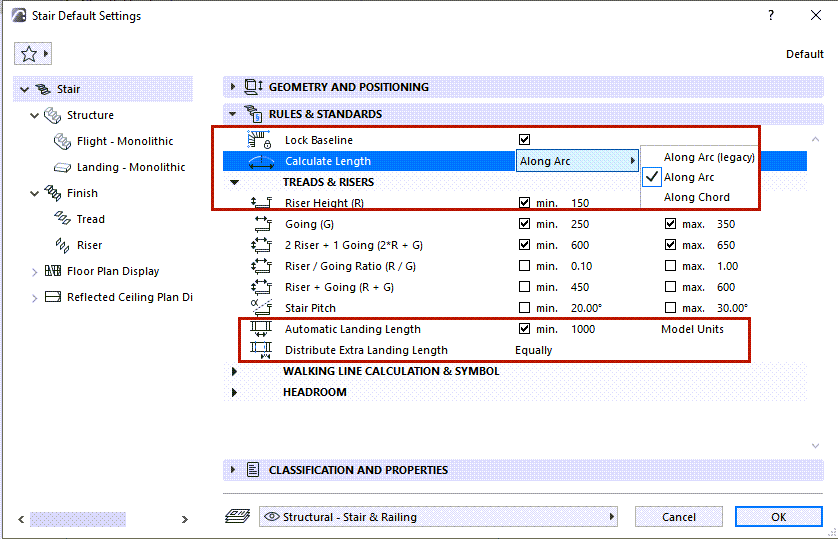Screen dimensions: 838x539
Task: Open the Calculate Length Along Arc dropdown
Action: (x=577, y=161)
